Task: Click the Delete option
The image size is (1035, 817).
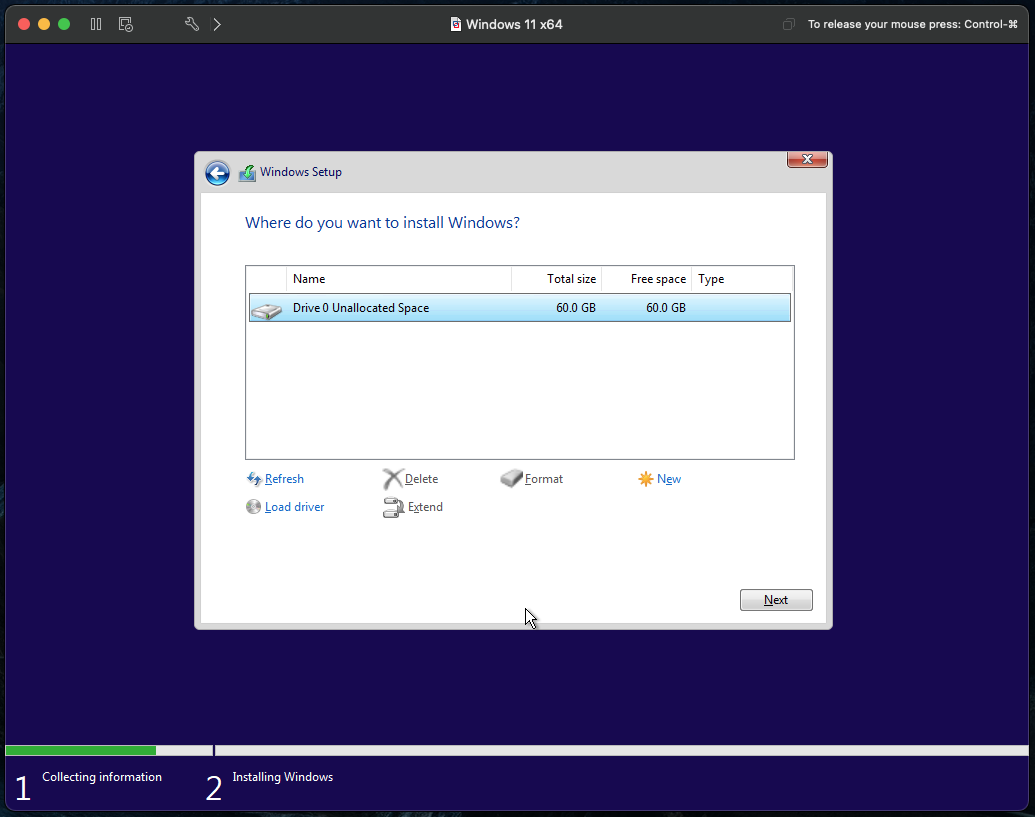Action: click(x=421, y=479)
